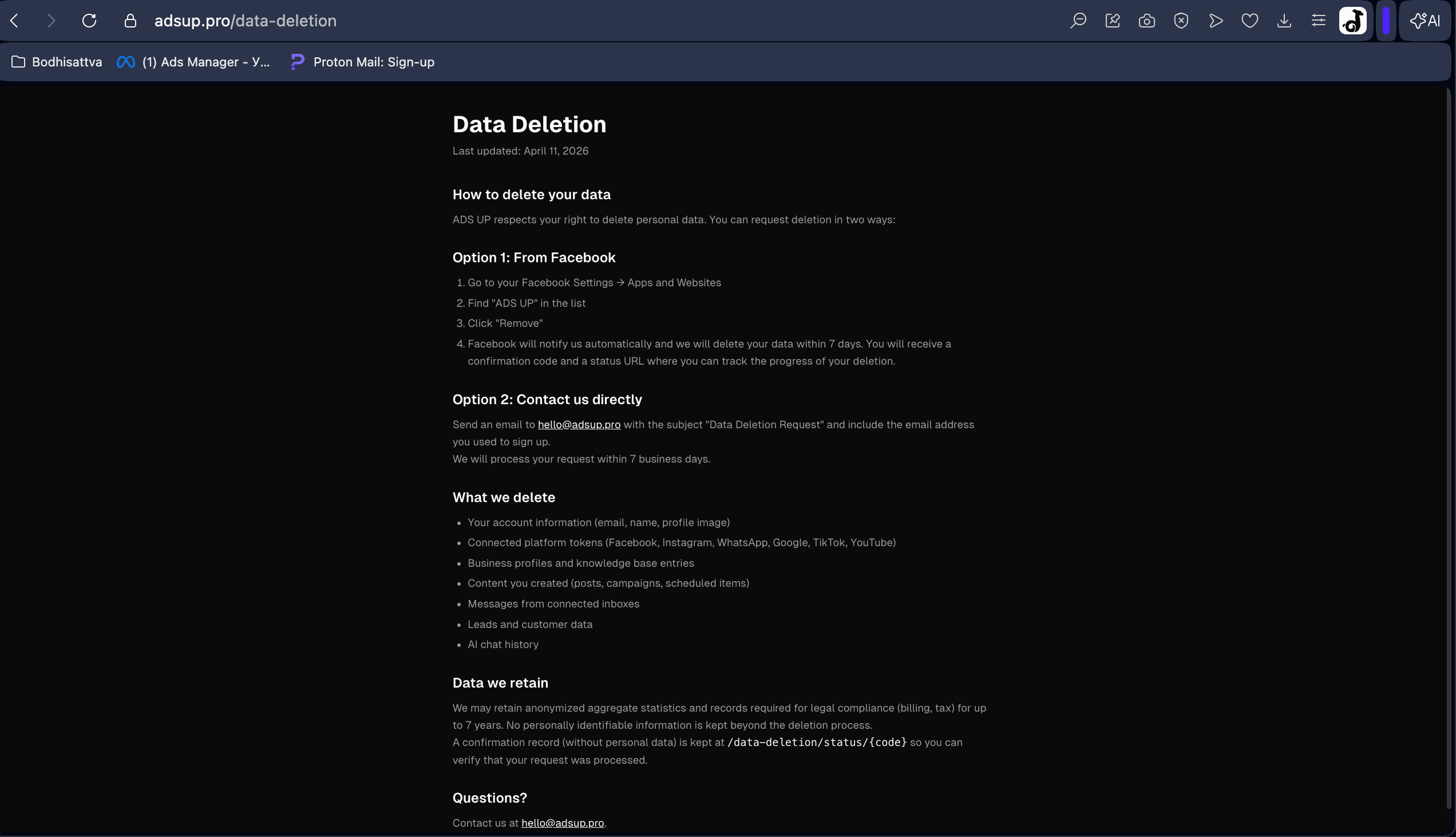Screen dimensions: 1456x837
Task: Click the 'Data we retain' heading
Action: 500,682
